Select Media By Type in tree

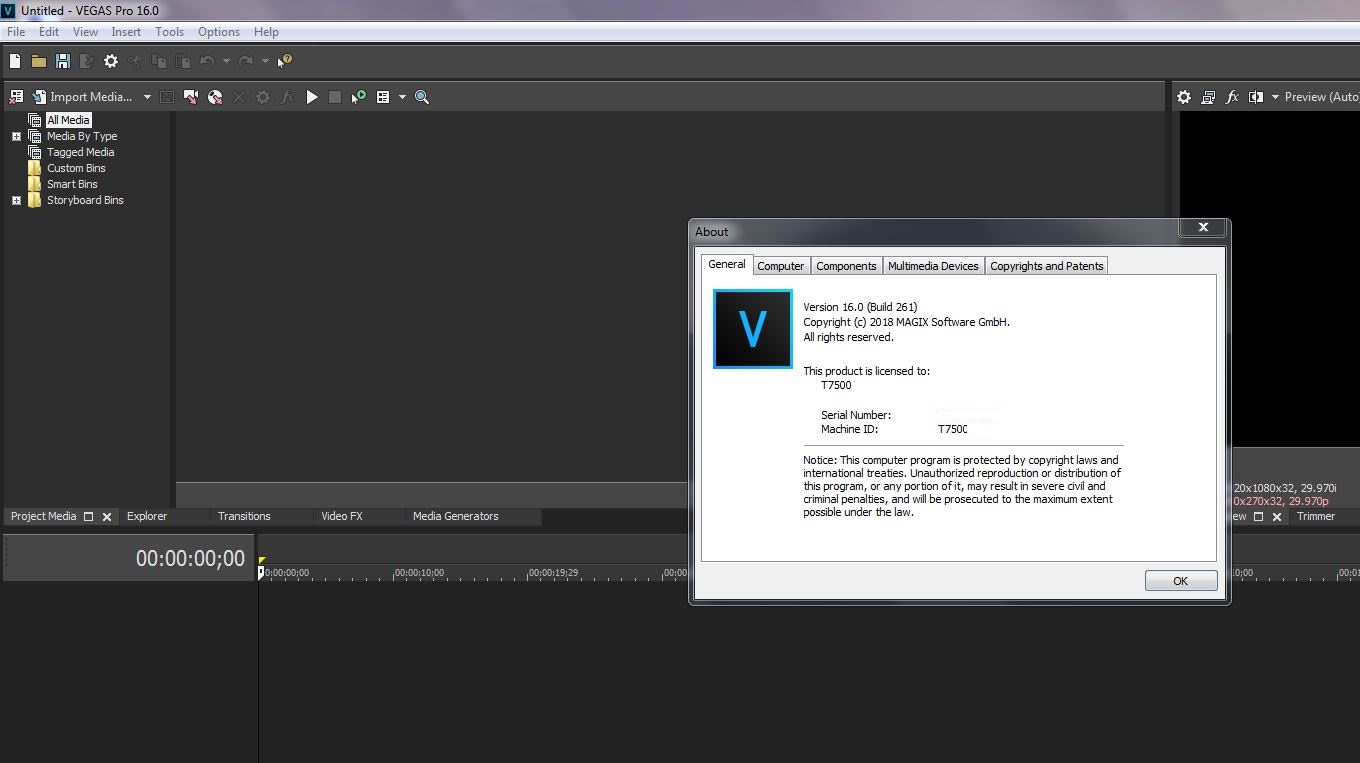tap(82, 136)
